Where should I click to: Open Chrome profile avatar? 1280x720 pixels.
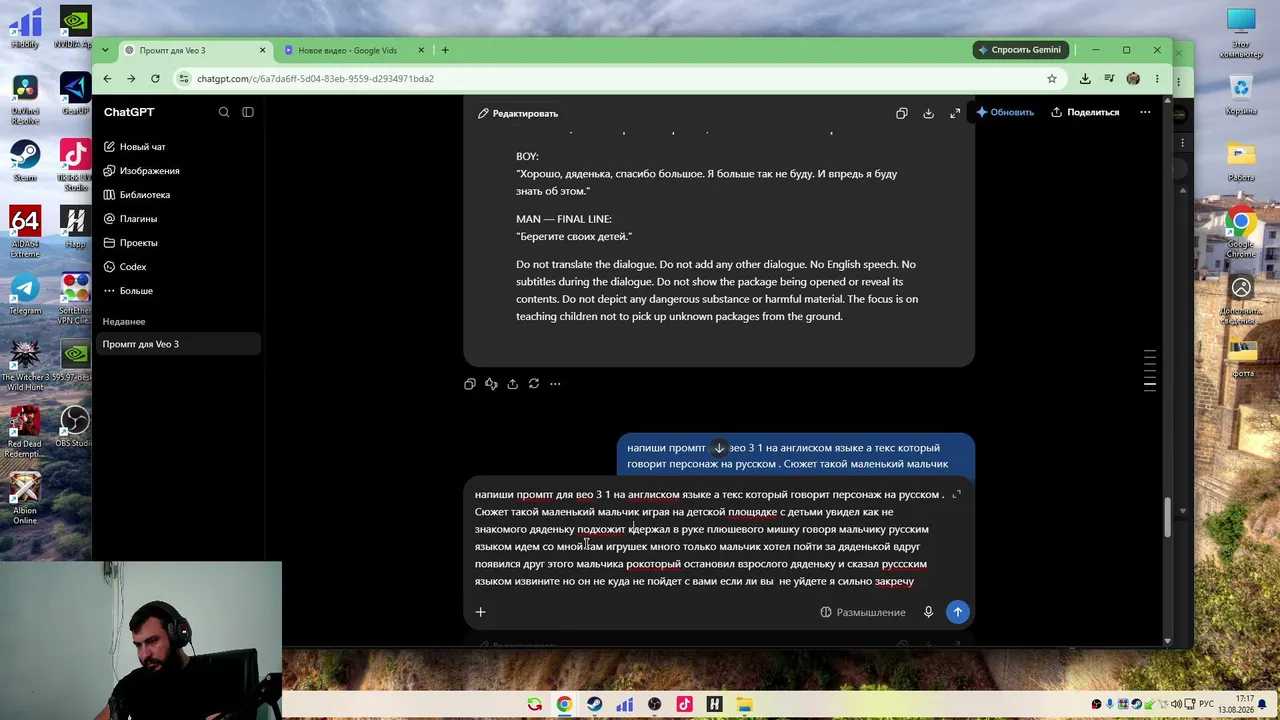tap(1133, 79)
